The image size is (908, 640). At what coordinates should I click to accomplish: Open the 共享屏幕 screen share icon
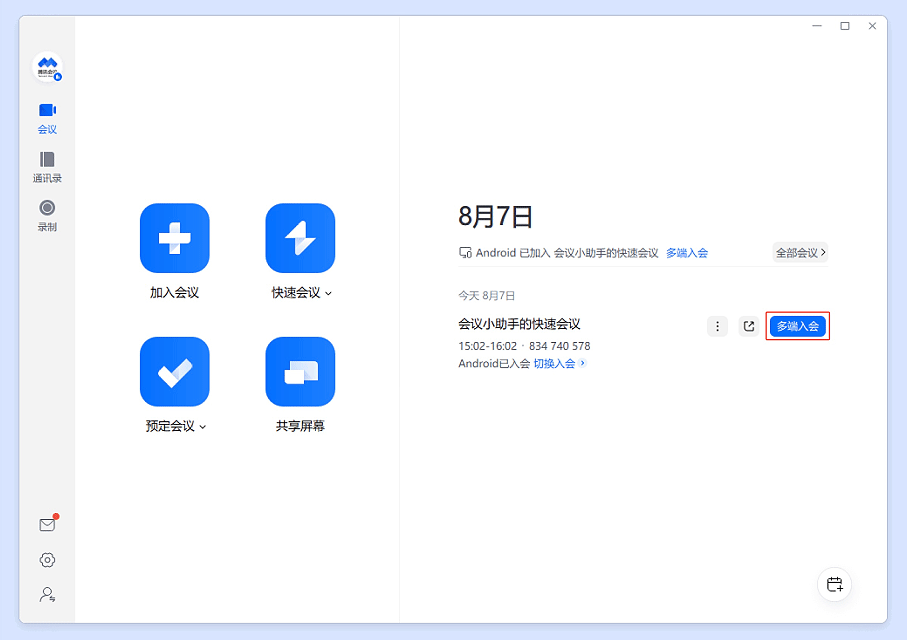pos(300,371)
